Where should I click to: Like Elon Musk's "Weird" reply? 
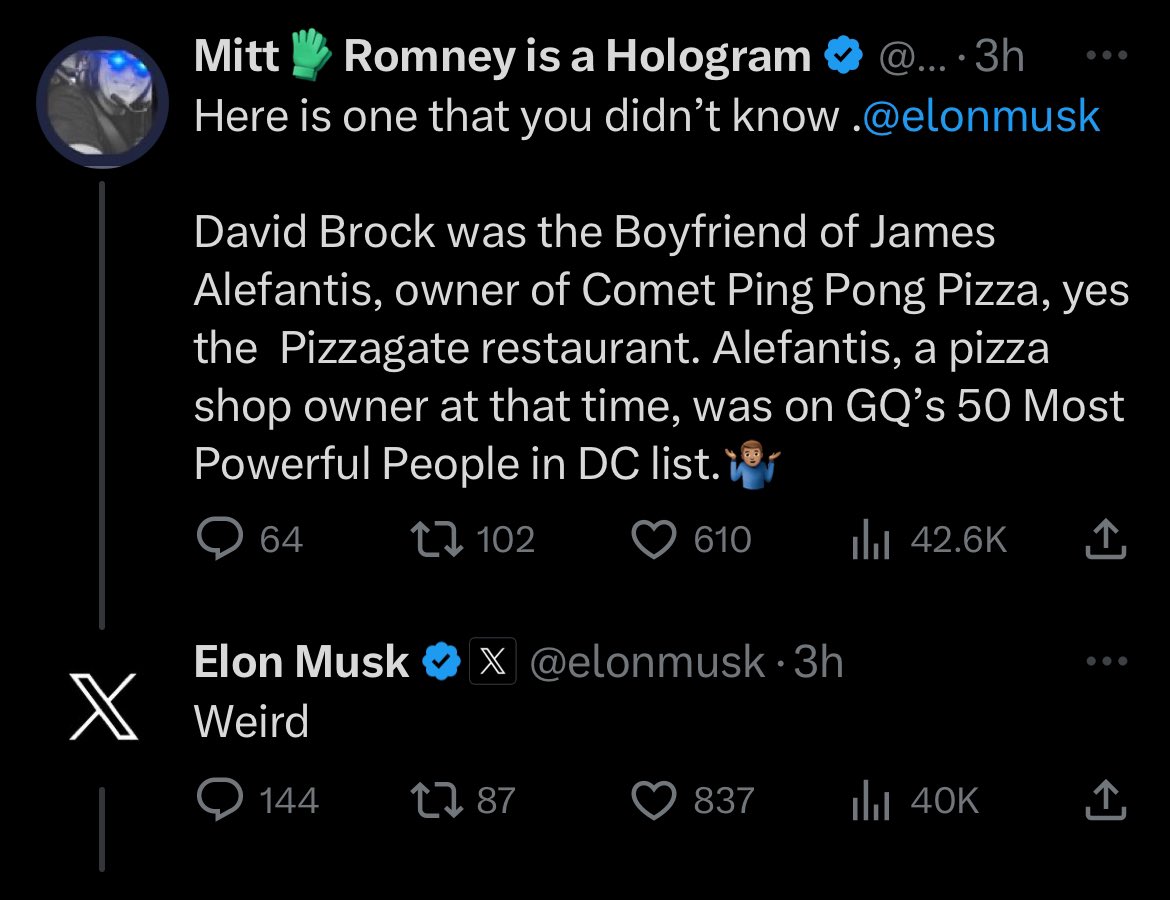(655, 800)
